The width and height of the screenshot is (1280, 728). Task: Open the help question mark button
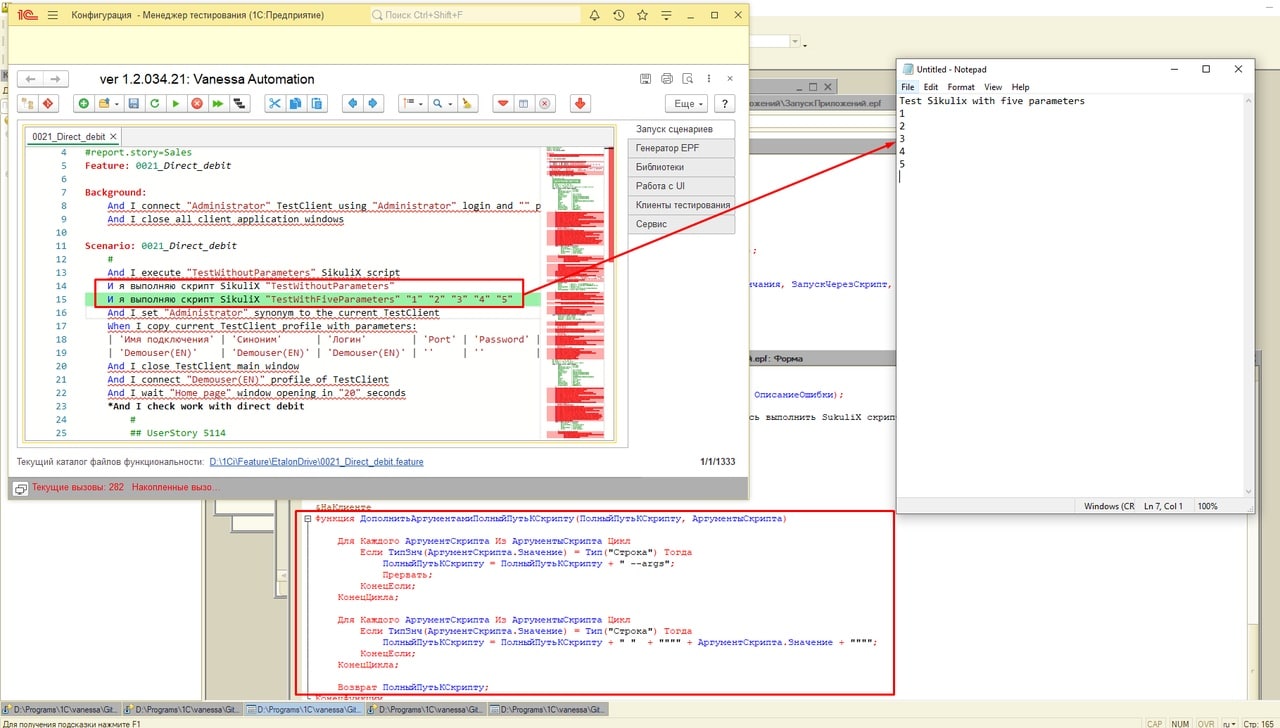pyautogui.click(x=725, y=103)
